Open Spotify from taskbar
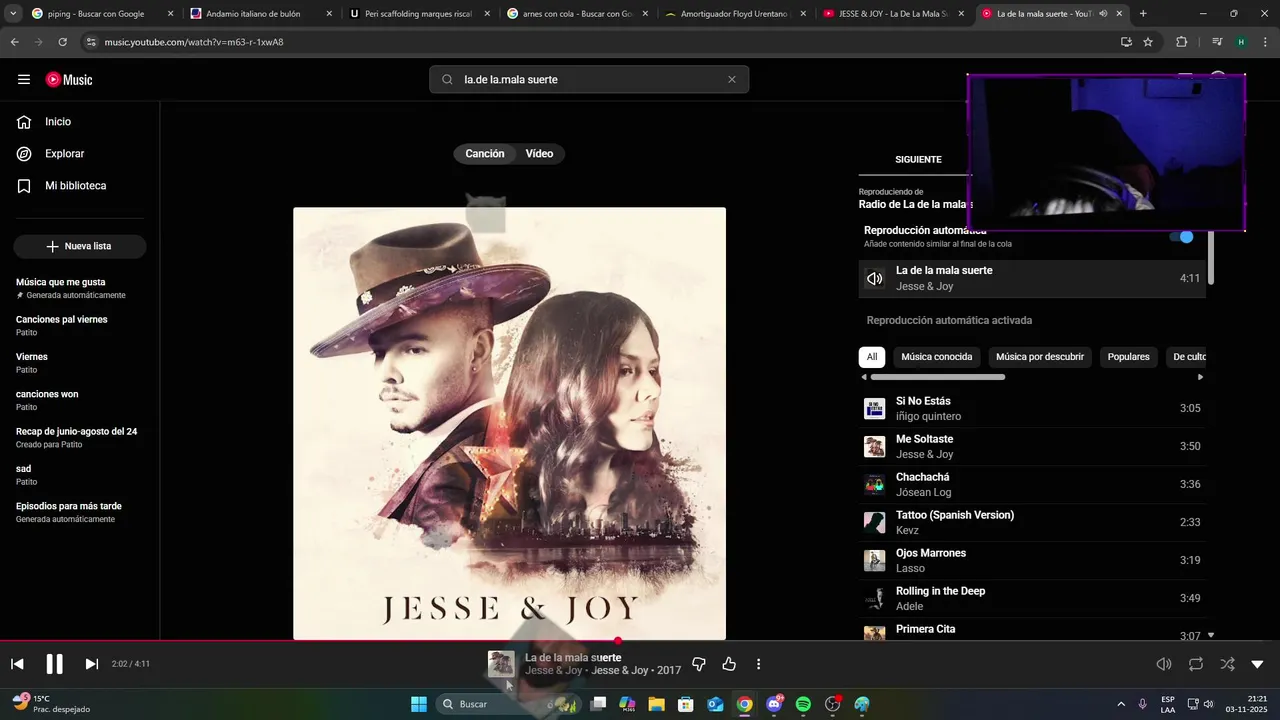Screen dimensions: 1280x720 coord(803,704)
